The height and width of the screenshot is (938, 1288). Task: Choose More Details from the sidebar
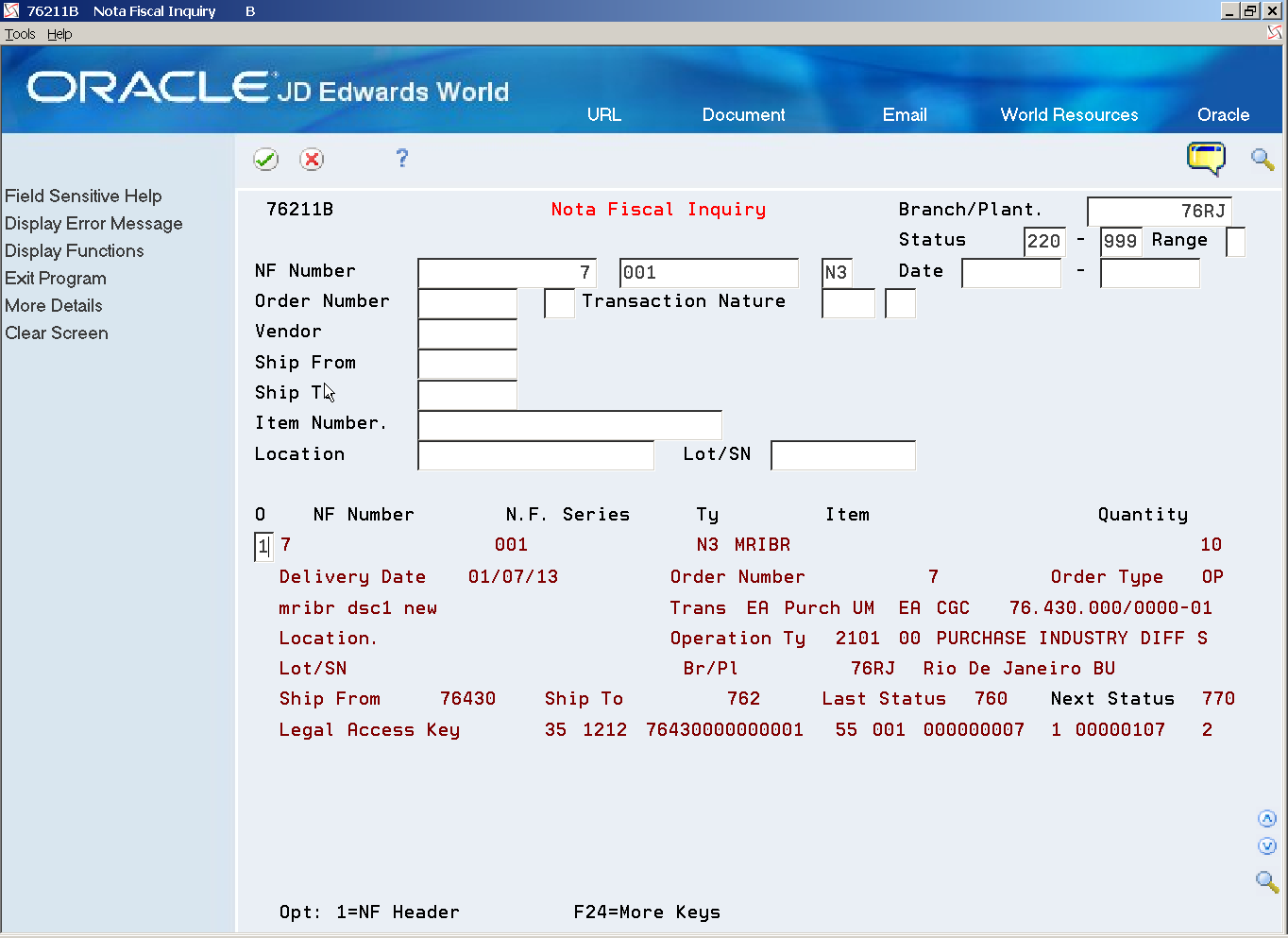coord(54,305)
